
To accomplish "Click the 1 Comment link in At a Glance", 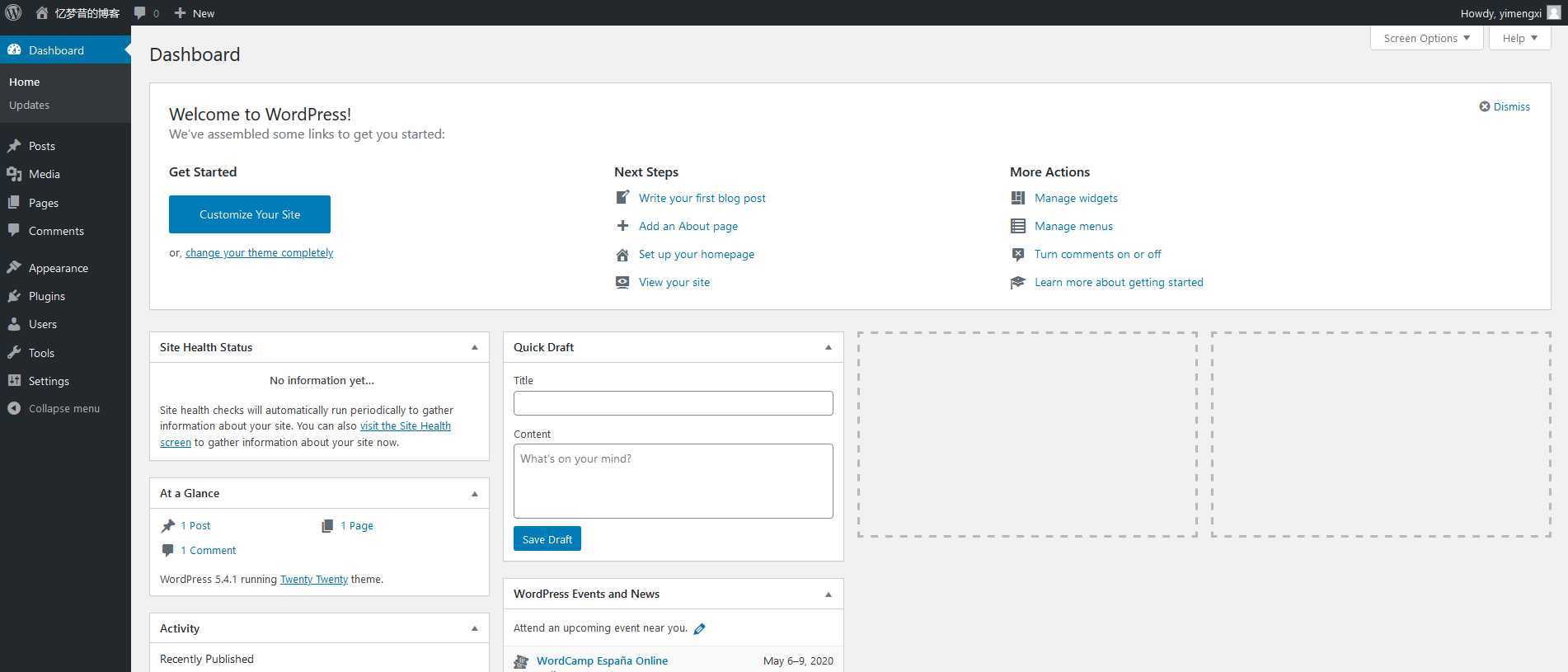I will (x=209, y=550).
